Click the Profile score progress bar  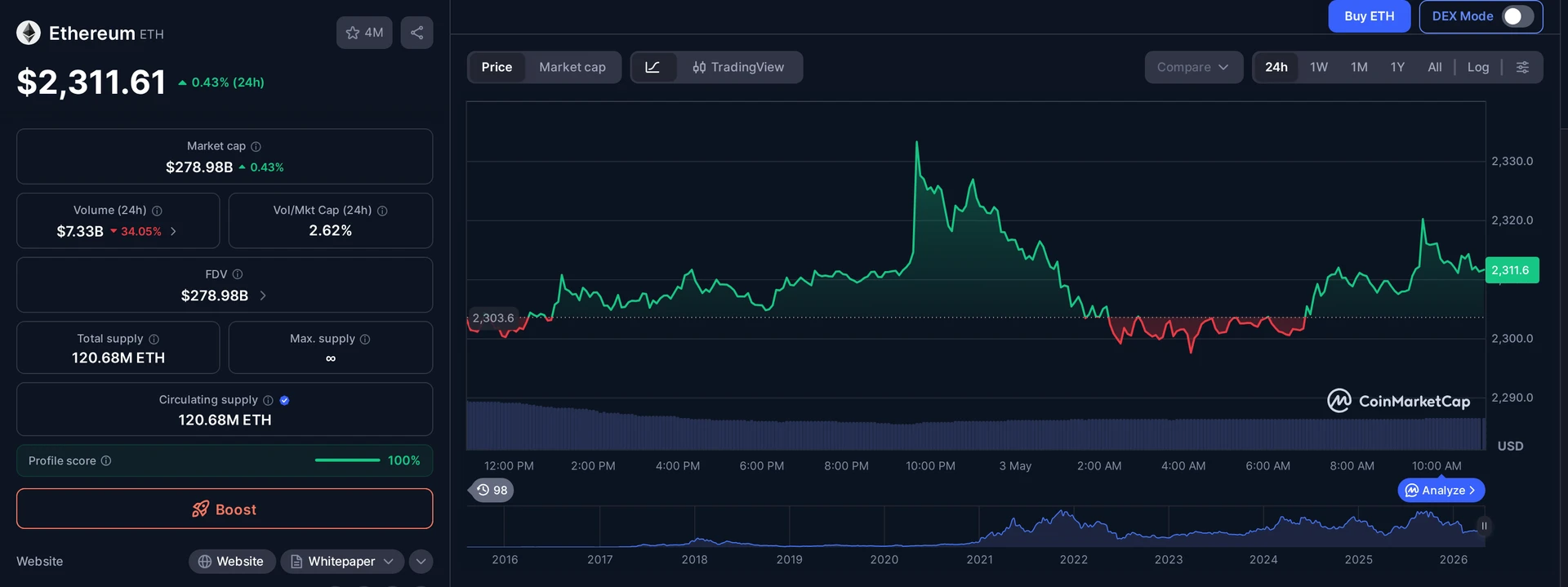[347, 460]
